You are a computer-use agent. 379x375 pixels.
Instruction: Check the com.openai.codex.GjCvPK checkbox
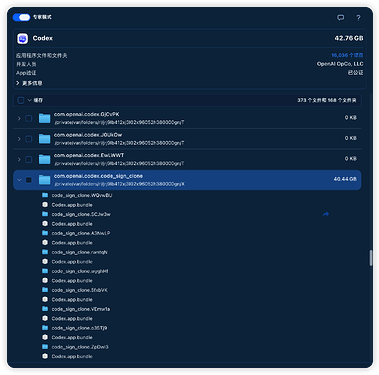29,118
